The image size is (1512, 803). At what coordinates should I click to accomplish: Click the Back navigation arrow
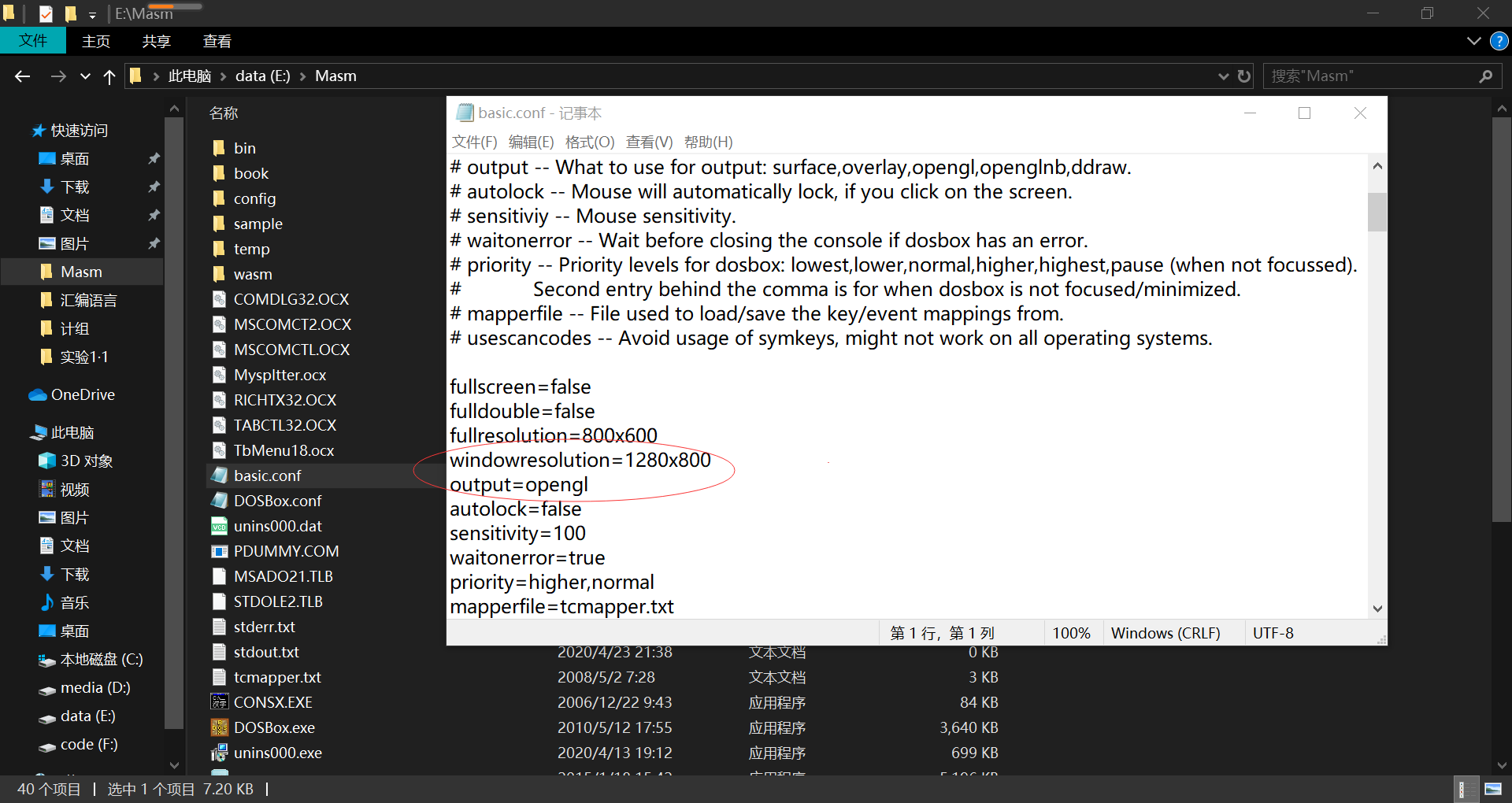(22, 76)
